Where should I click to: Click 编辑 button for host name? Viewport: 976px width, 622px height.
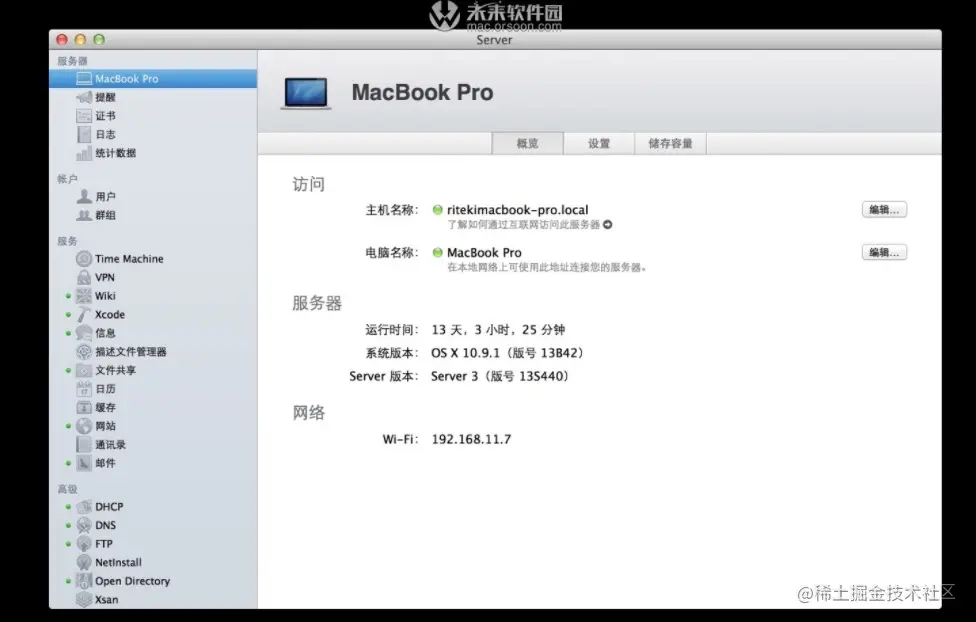(x=884, y=210)
